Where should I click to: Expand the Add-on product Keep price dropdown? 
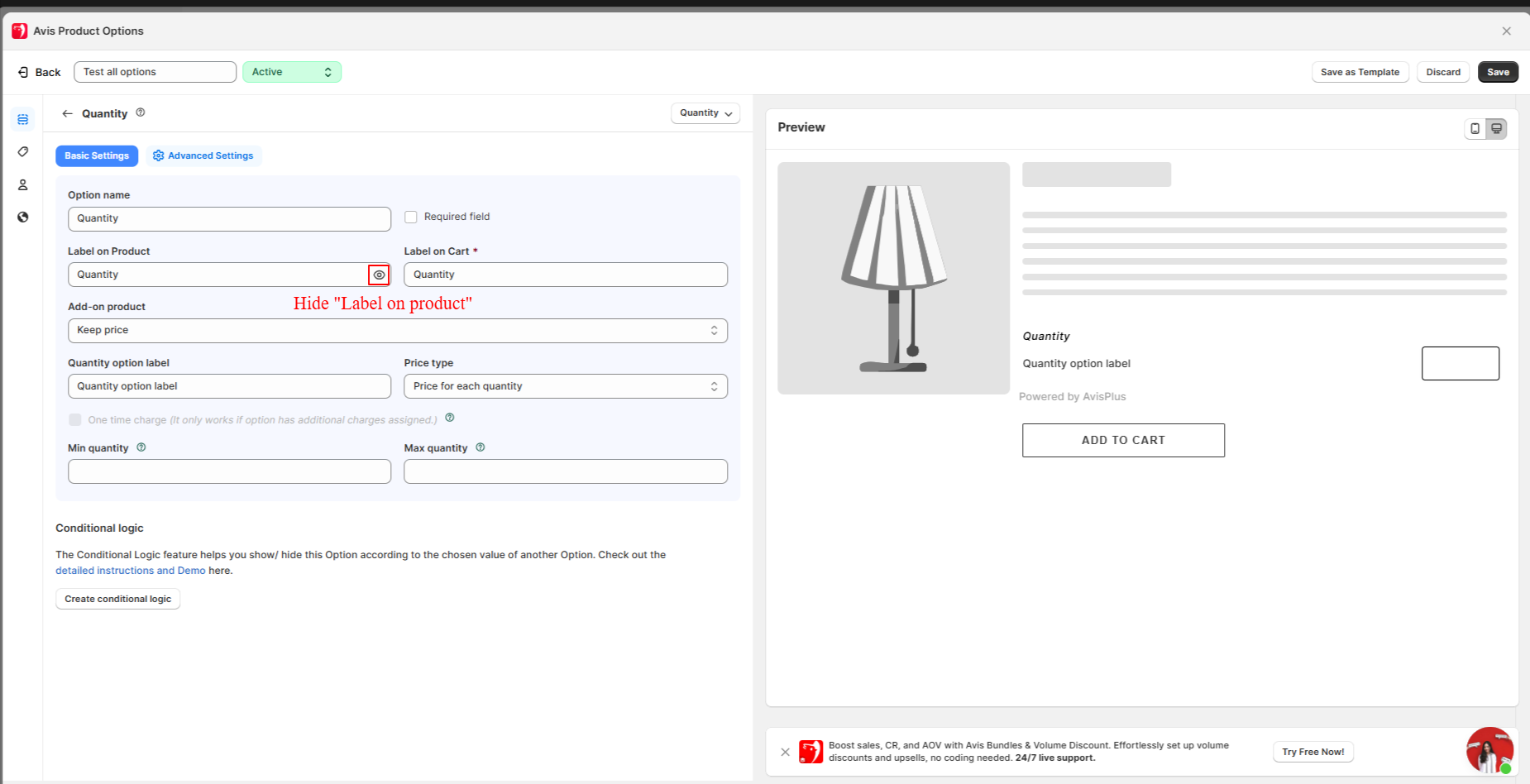pos(397,330)
